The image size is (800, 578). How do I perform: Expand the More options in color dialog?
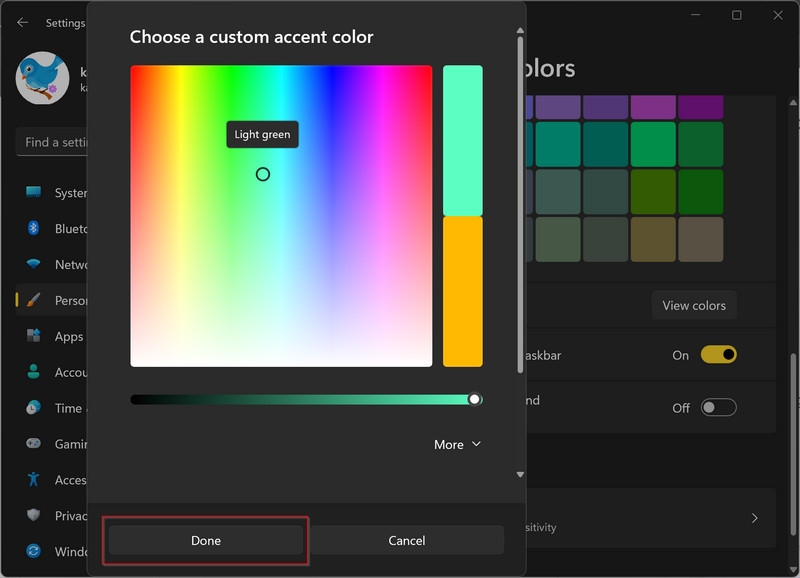pos(457,444)
